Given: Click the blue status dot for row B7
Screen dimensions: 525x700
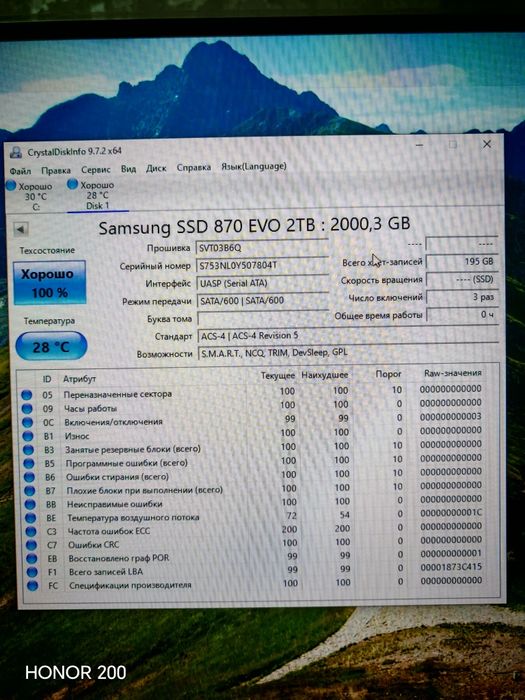Looking at the screenshot, I should pos(30,491).
